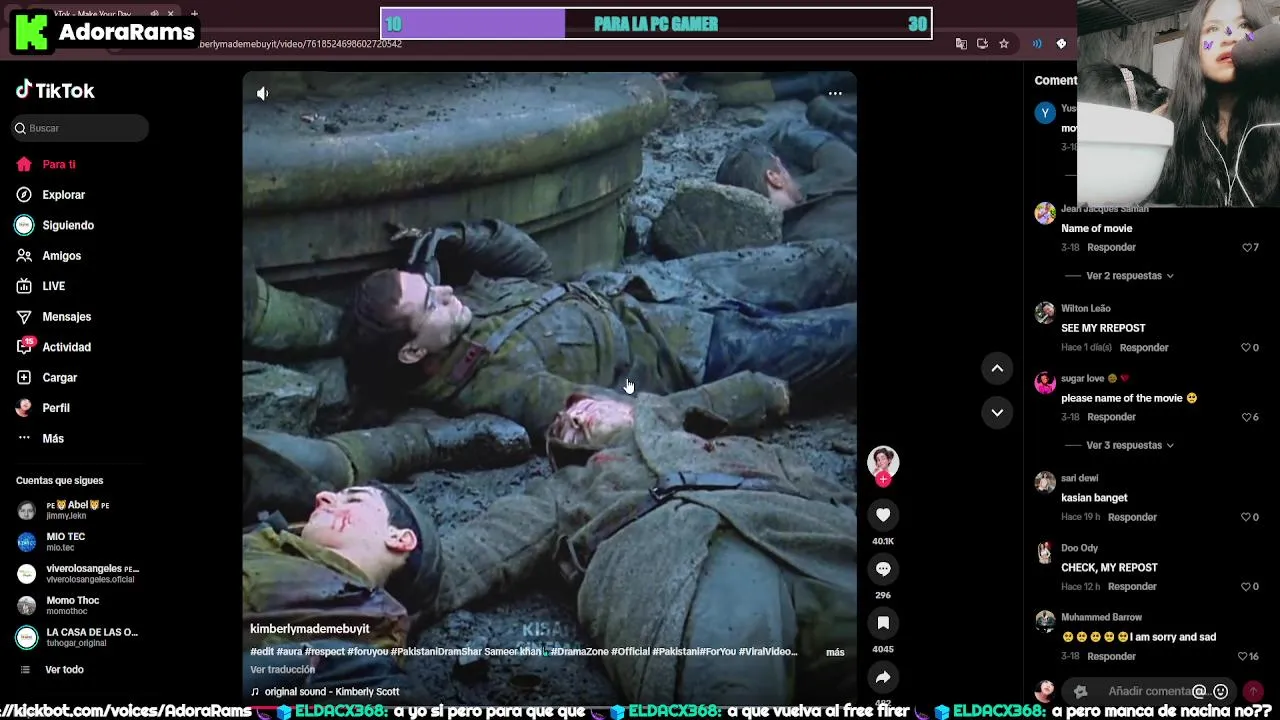Like the CHECK, MY REPOST comment
Viewport: 1280px width, 720px height.
coord(1247,587)
